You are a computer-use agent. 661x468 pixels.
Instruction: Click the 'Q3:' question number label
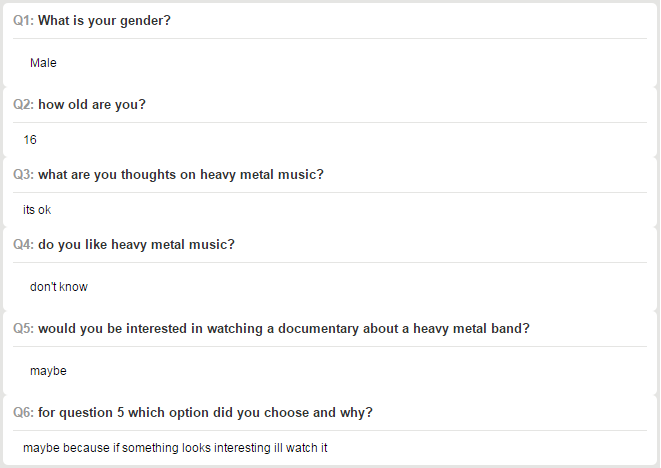coord(24,175)
